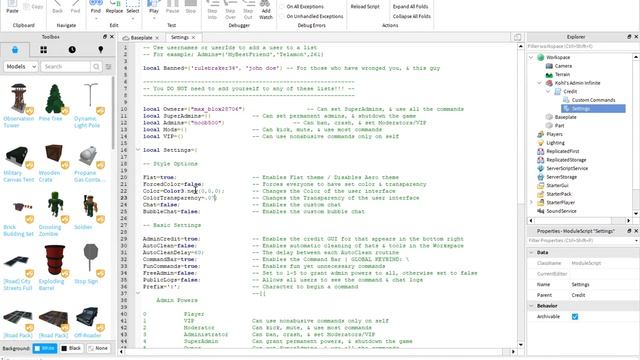640x360 pixels.
Task: Click the Terrain icon in Explorer
Action: tap(549, 74)
